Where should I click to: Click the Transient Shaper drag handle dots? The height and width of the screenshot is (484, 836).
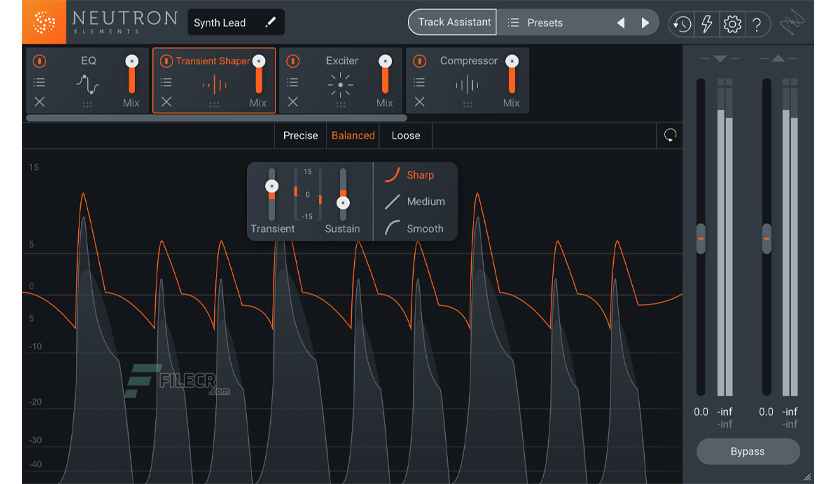click(214, 105)
